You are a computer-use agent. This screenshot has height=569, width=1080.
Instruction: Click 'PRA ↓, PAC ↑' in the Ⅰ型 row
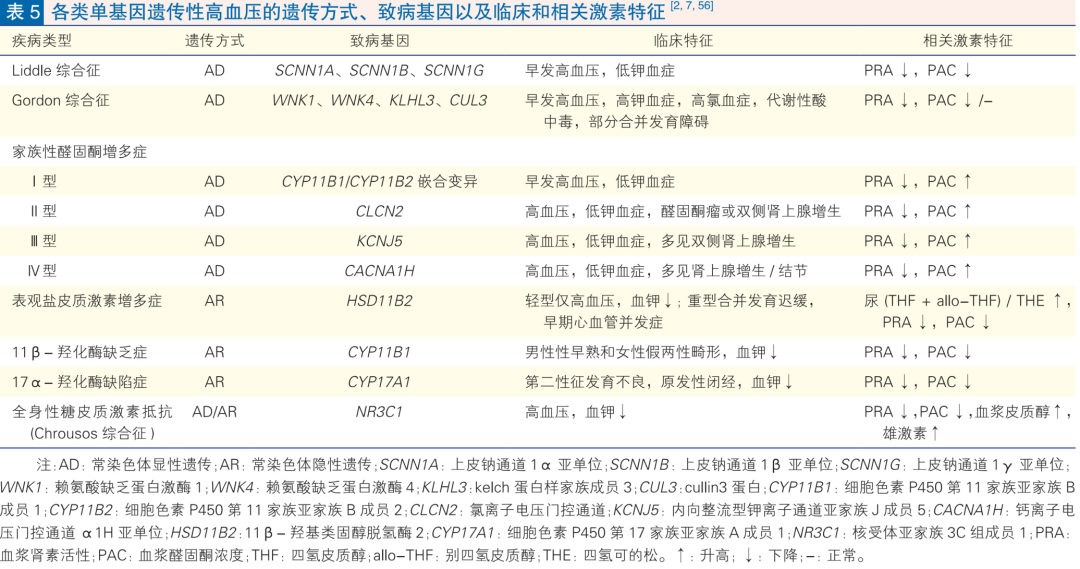(x=918, y=182)
